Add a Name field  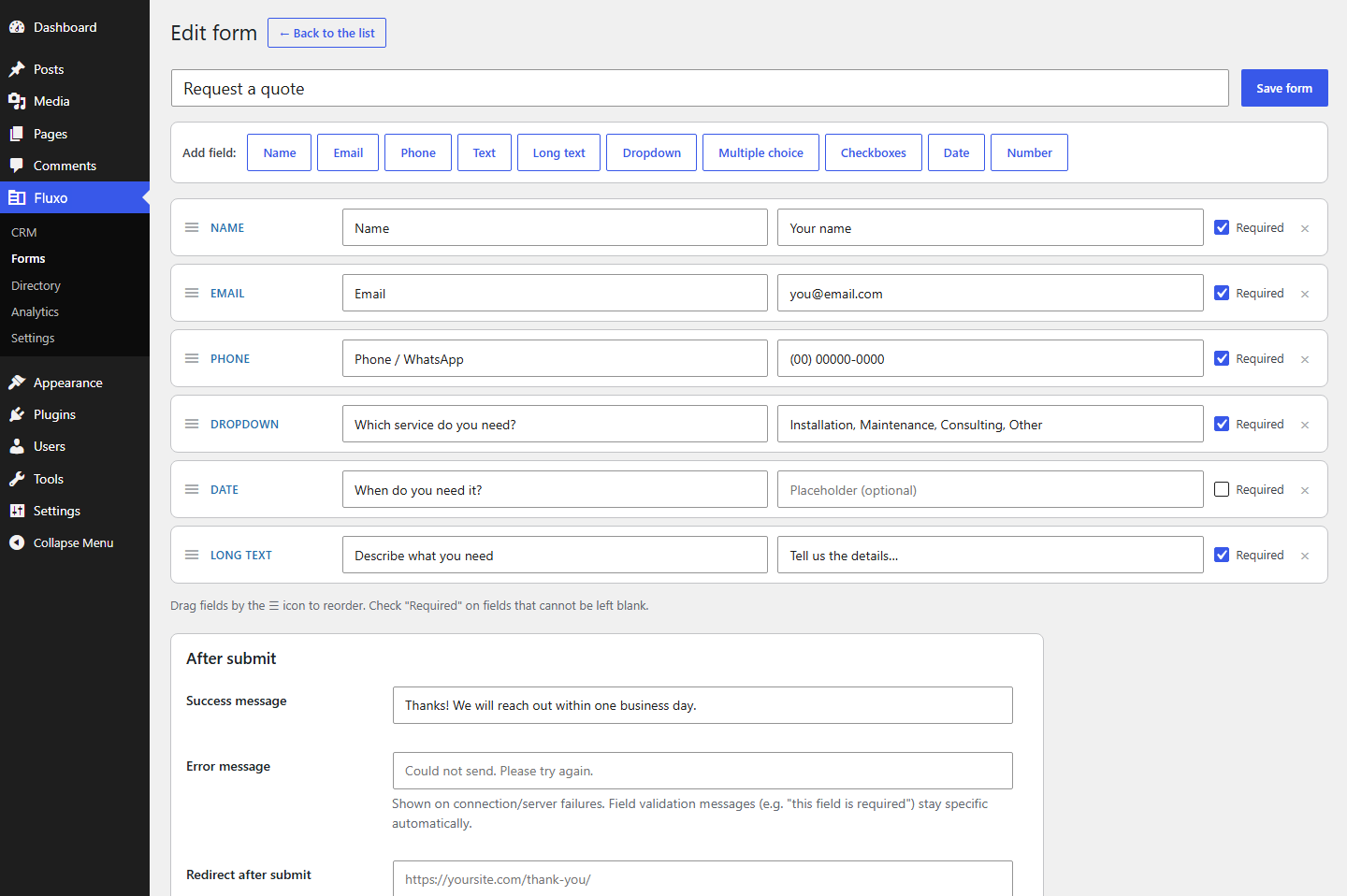pyautogui.click(x=280, y=152)
